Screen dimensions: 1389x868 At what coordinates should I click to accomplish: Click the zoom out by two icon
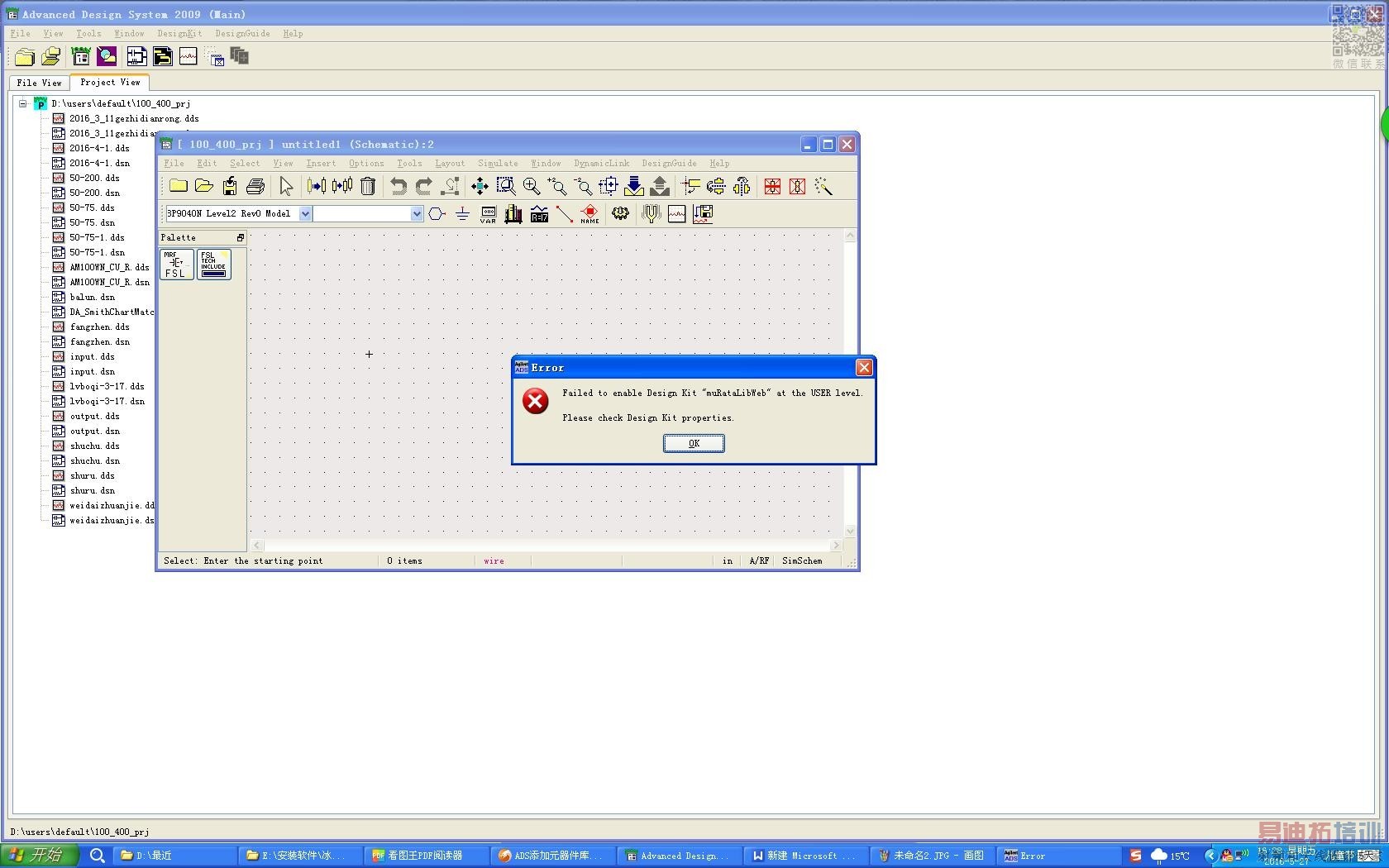pos(583,187)
